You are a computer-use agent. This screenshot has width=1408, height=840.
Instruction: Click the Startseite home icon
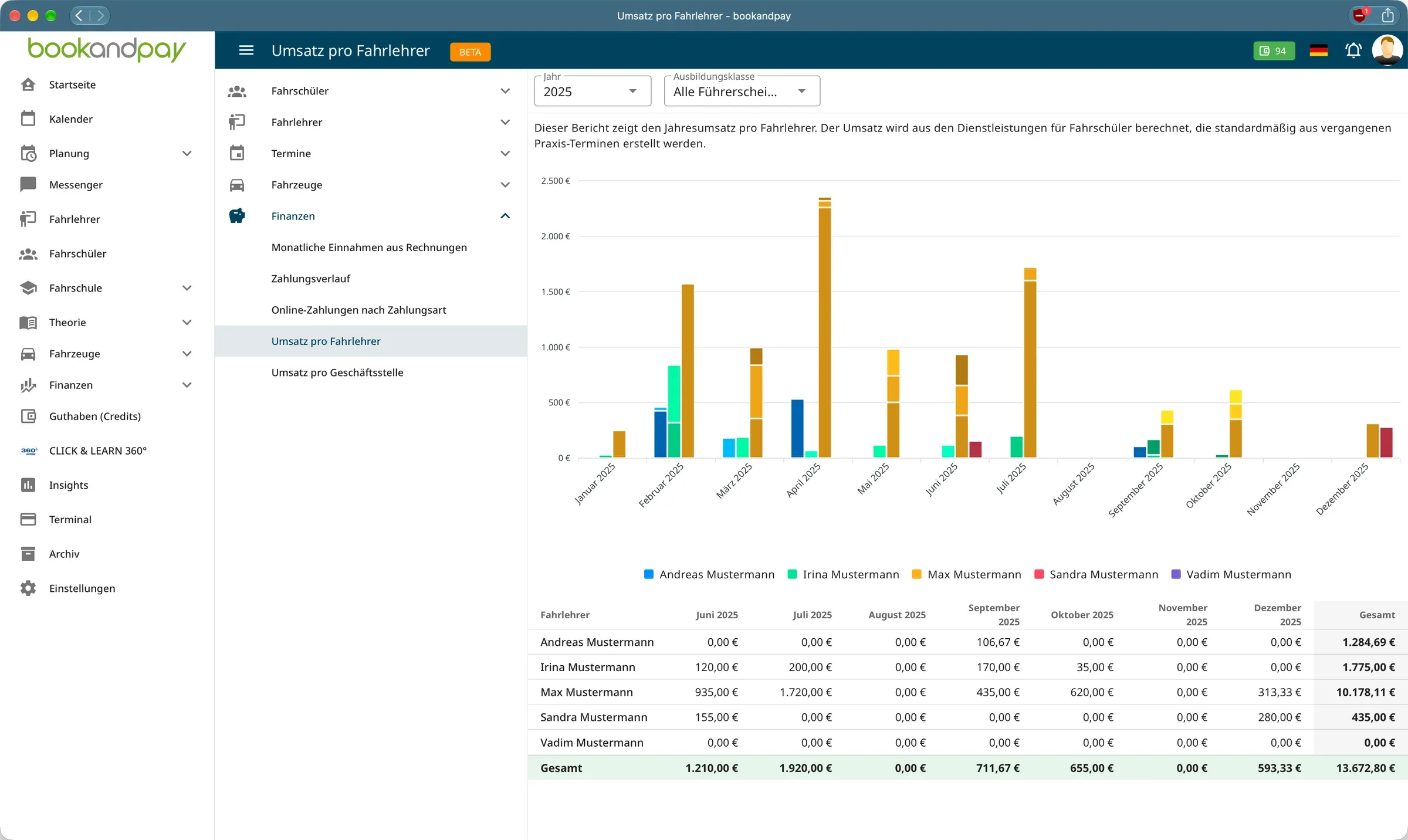click(28, 84)
